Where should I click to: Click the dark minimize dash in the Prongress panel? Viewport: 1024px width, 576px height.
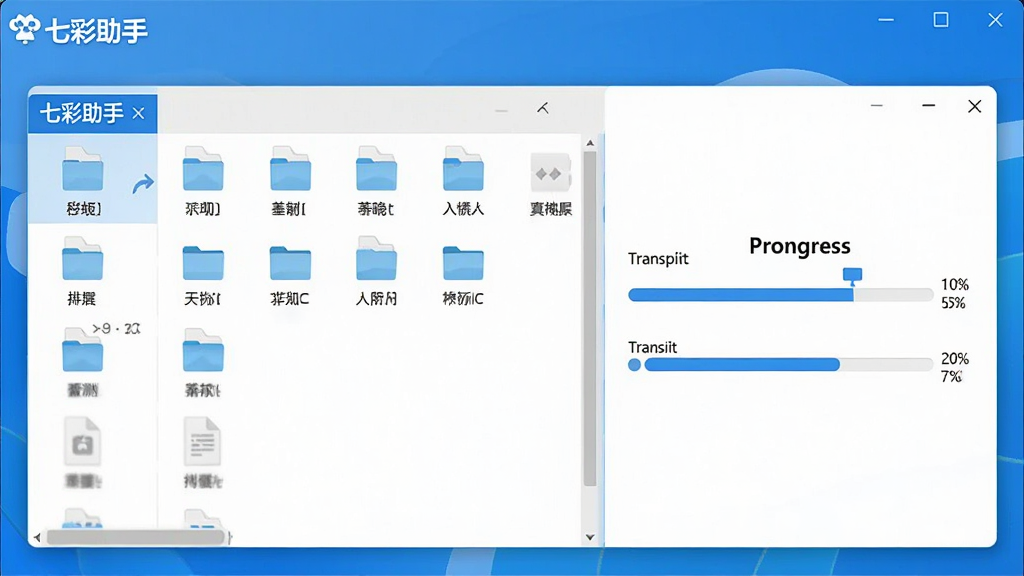[x=929, y=105]
